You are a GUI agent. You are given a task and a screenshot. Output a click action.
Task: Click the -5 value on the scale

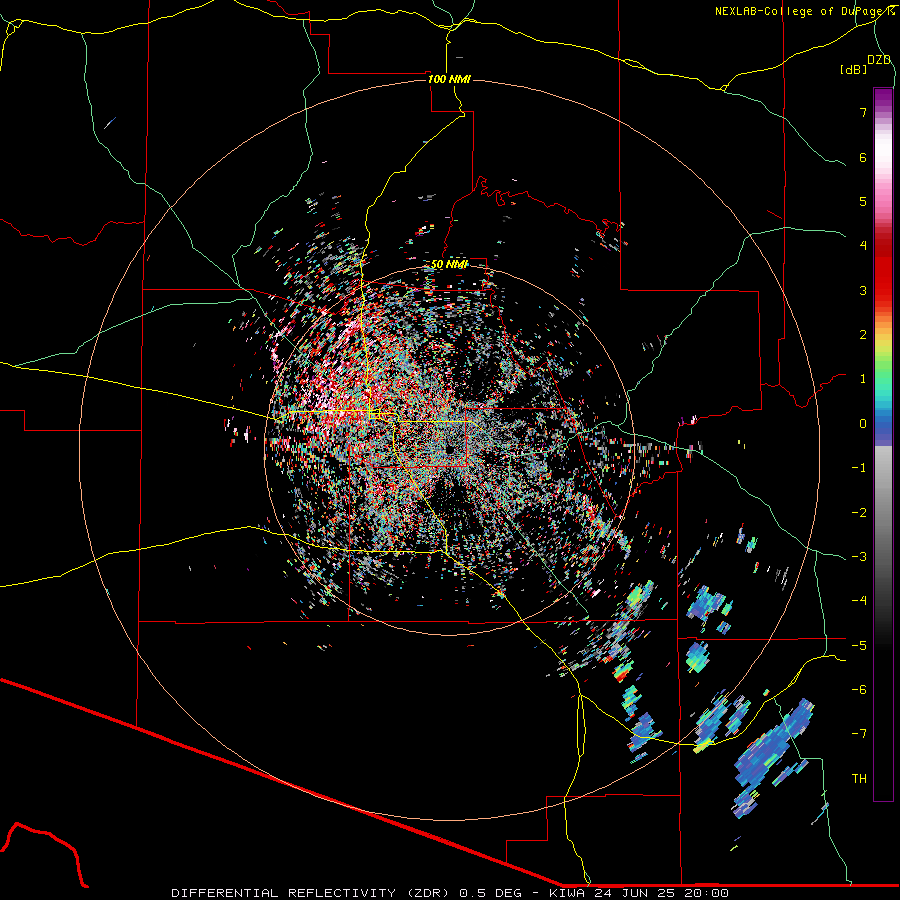[859, 645]
